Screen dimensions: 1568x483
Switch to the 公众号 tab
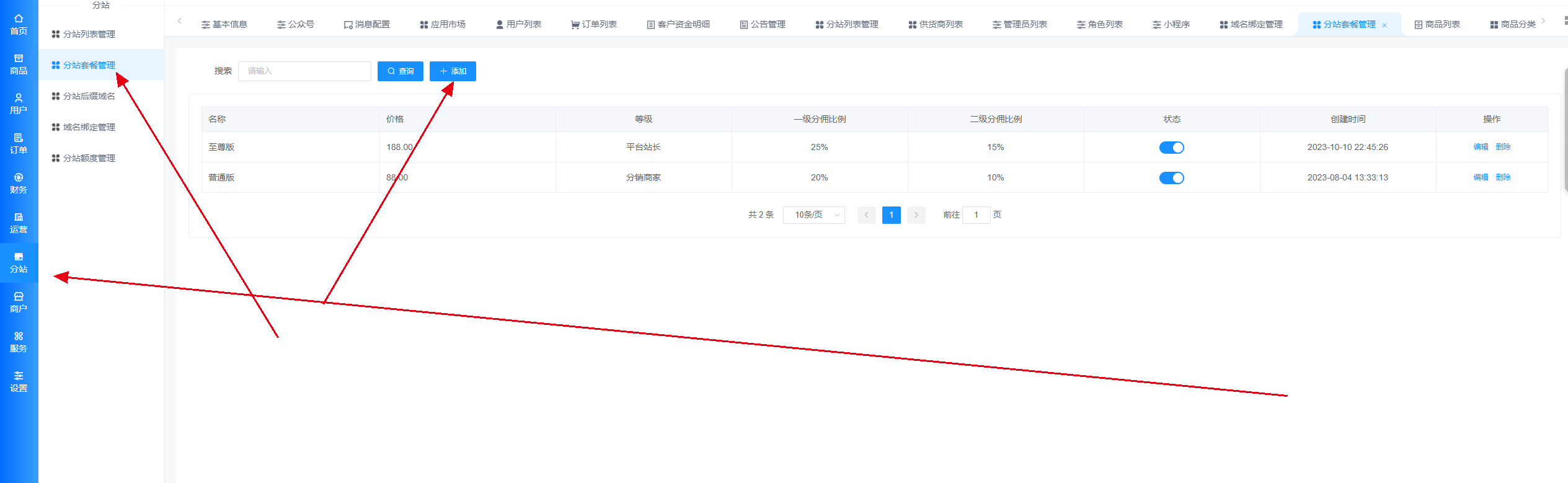(295, 24)
